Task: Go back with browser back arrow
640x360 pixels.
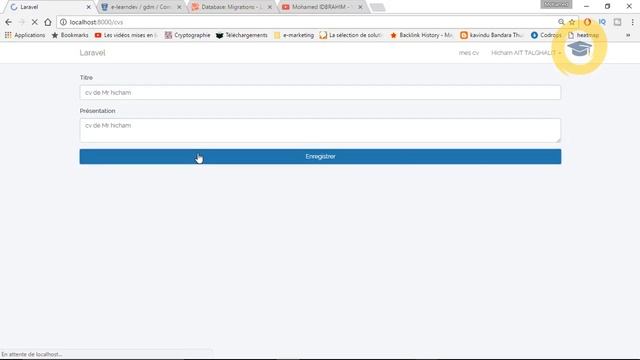Action: click(x=9, y=22)
